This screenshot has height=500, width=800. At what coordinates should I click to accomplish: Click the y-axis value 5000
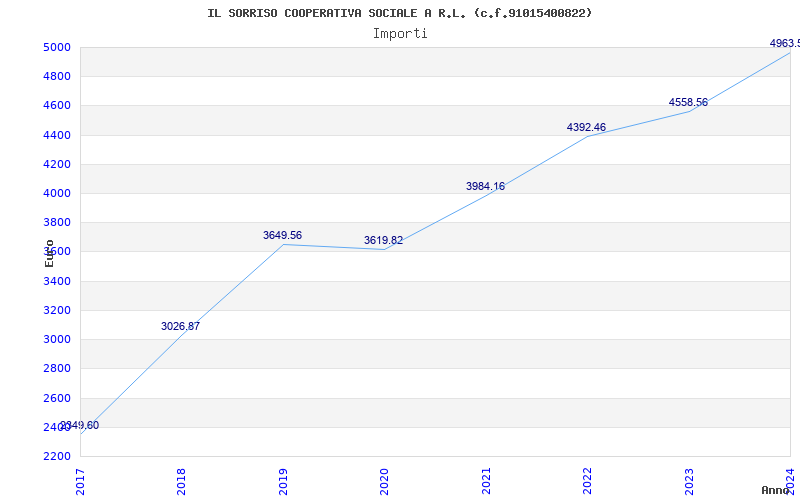[x=58, y=48]
